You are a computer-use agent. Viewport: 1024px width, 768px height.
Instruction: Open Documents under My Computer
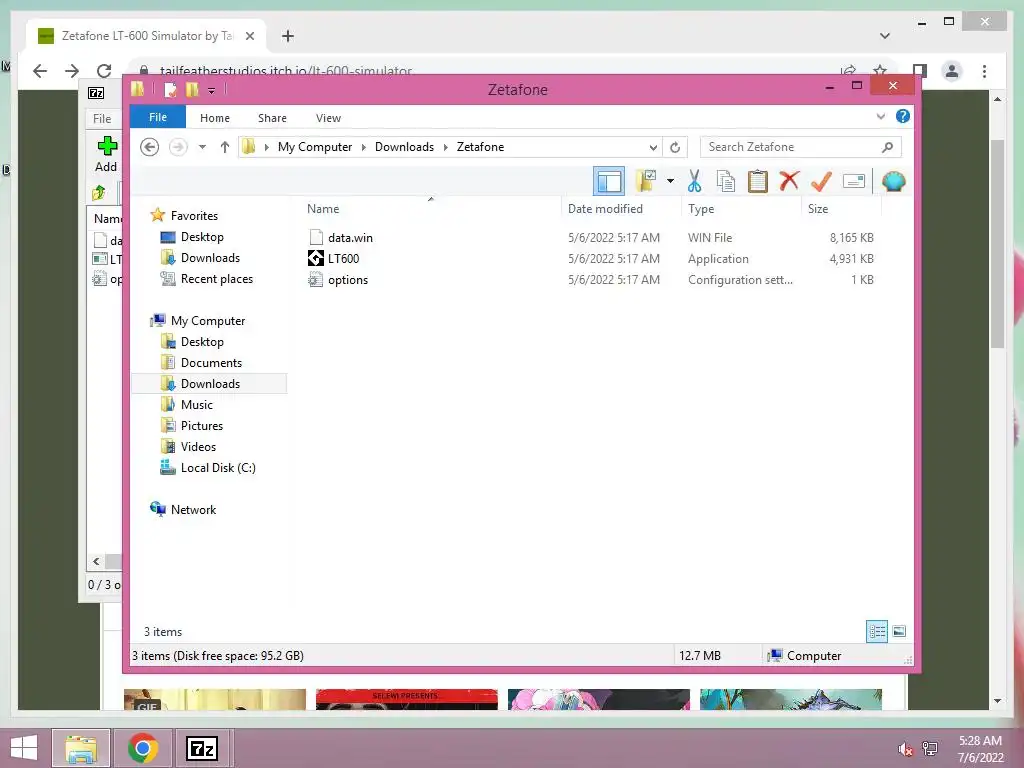click(x=211, y=362)
